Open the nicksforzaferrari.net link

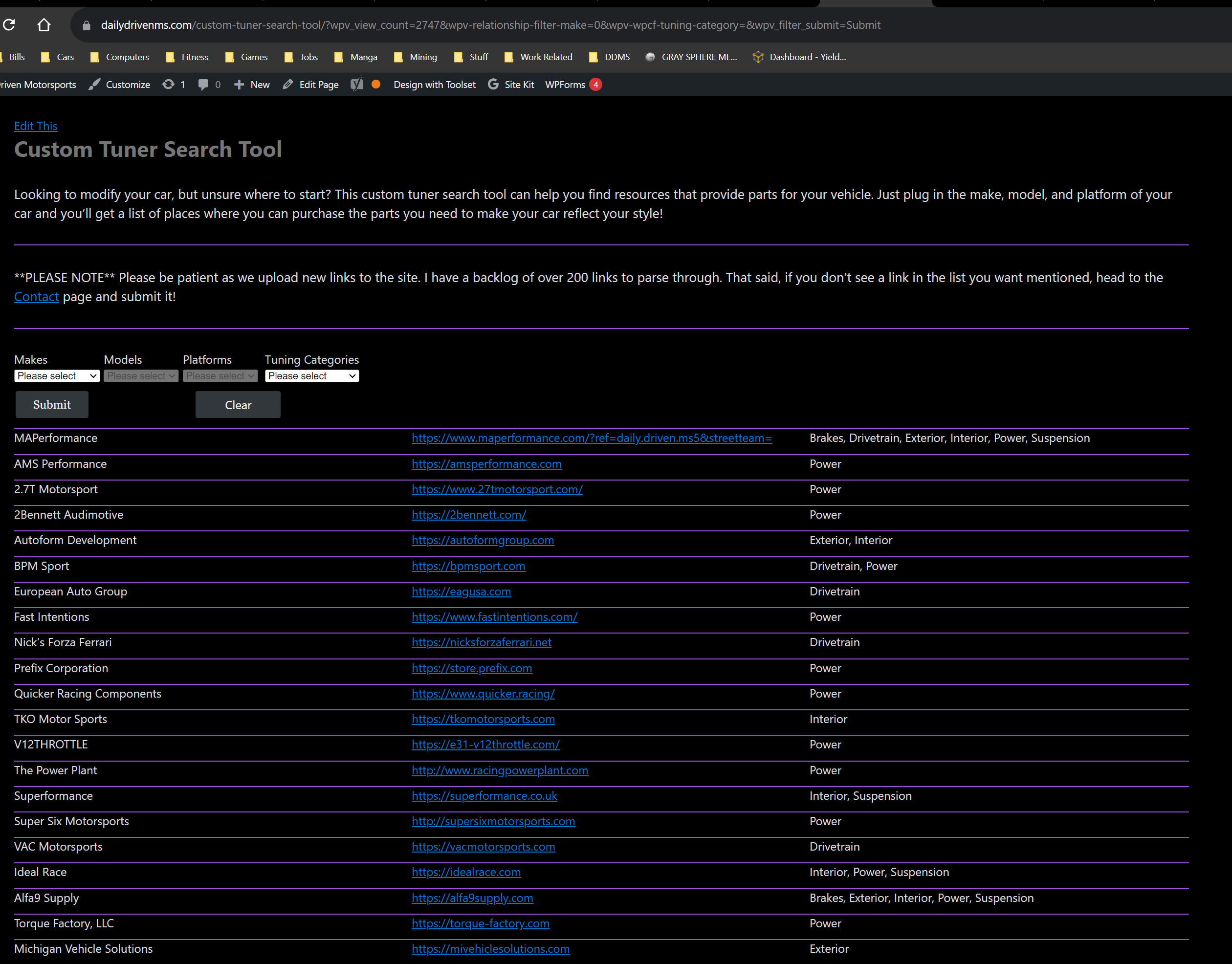click(482, 642)
